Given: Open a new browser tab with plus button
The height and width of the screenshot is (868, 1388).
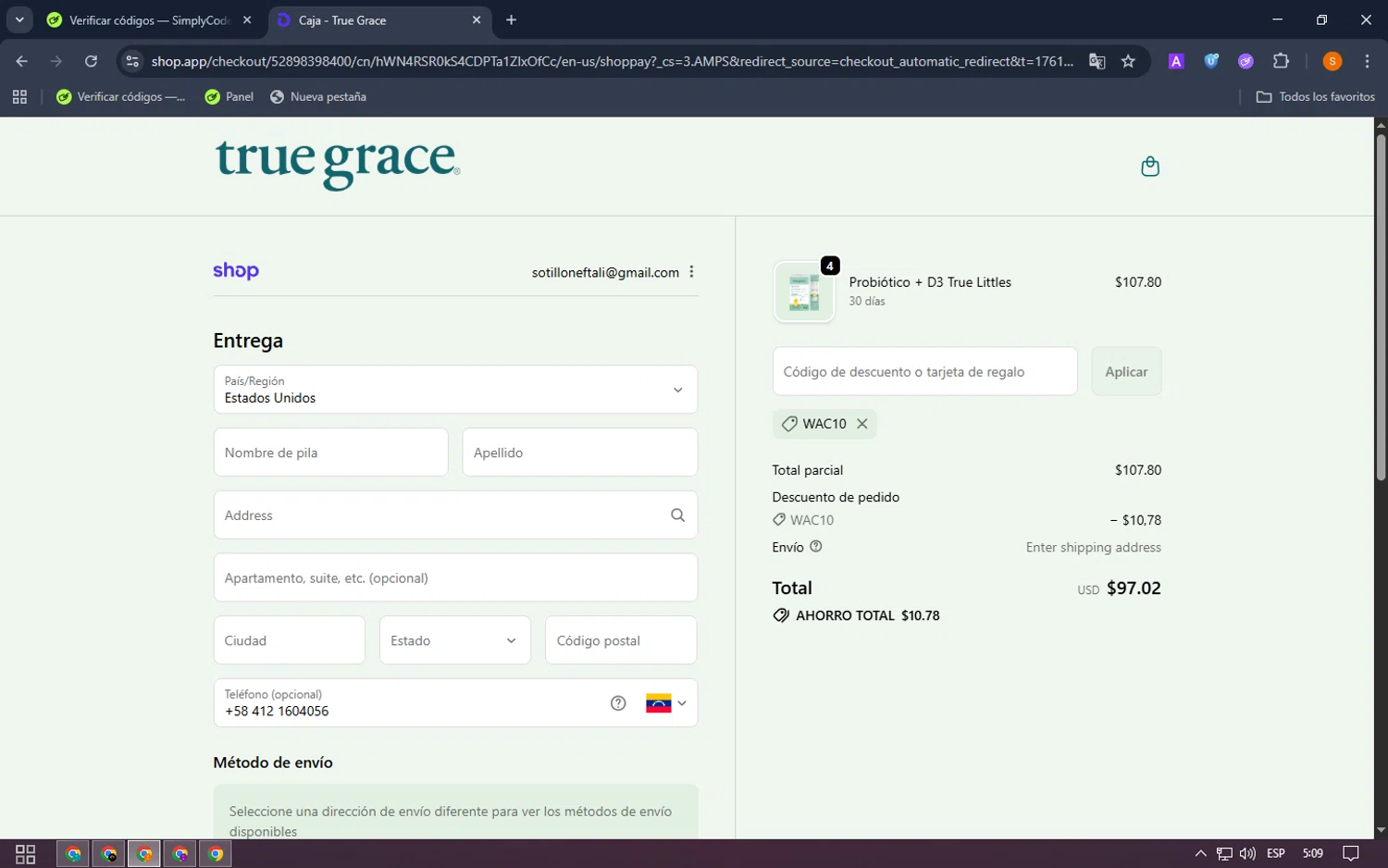Looking at the screenshot, I should tap(512, 19).
